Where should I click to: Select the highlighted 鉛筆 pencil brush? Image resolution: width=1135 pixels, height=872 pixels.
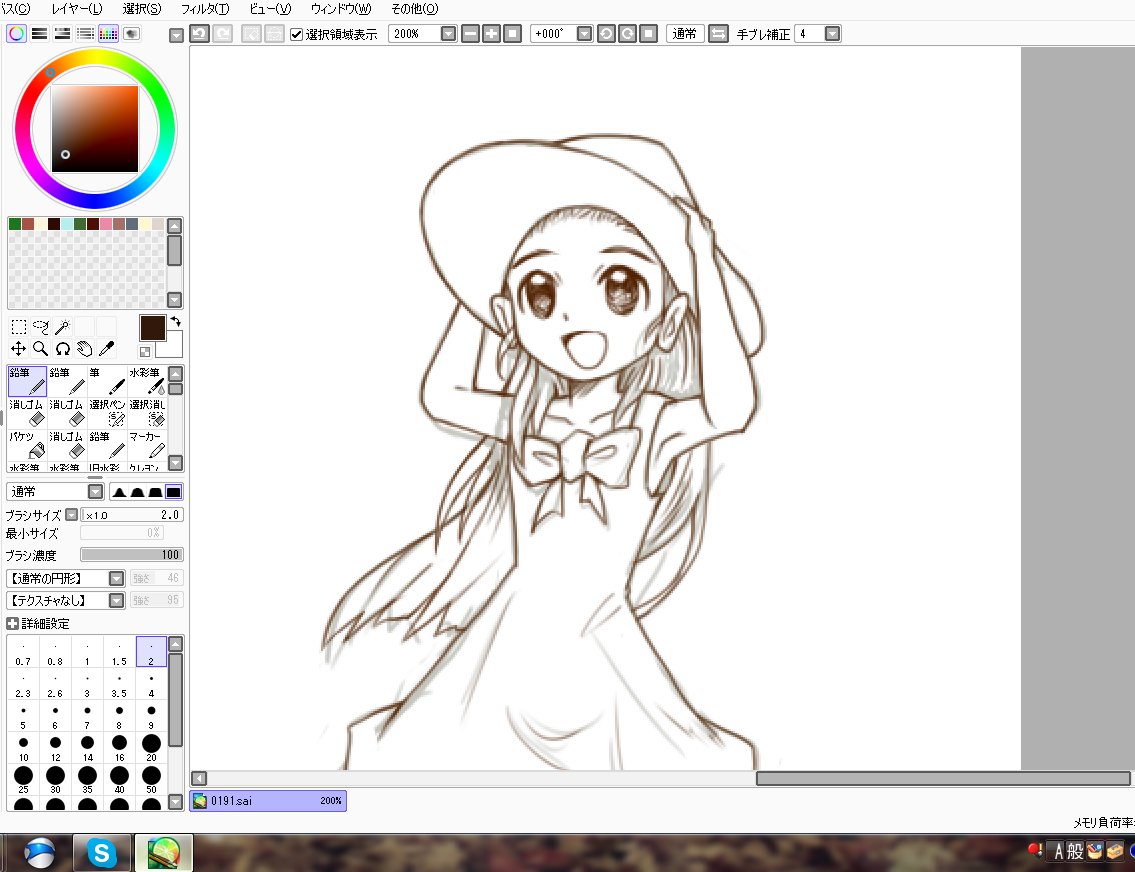[x=28, y=381]
